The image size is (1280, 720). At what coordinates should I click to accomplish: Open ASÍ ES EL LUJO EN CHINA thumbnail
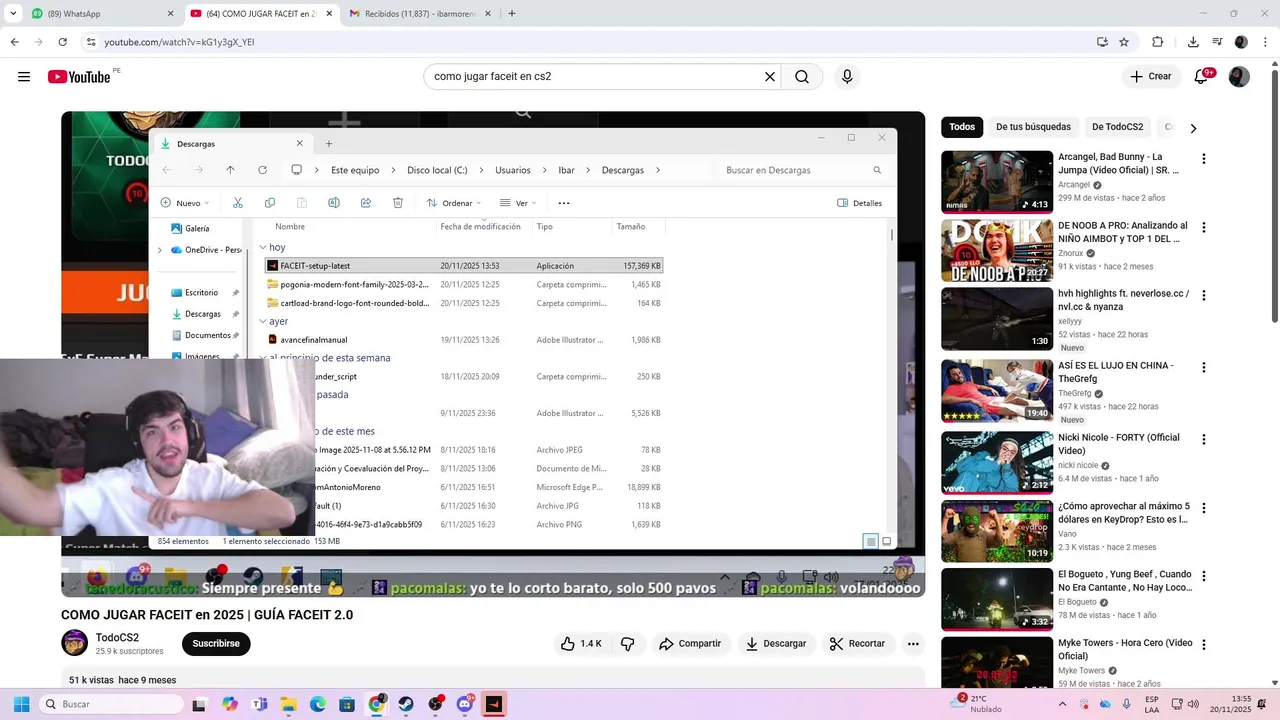click(x=997, y=391)
